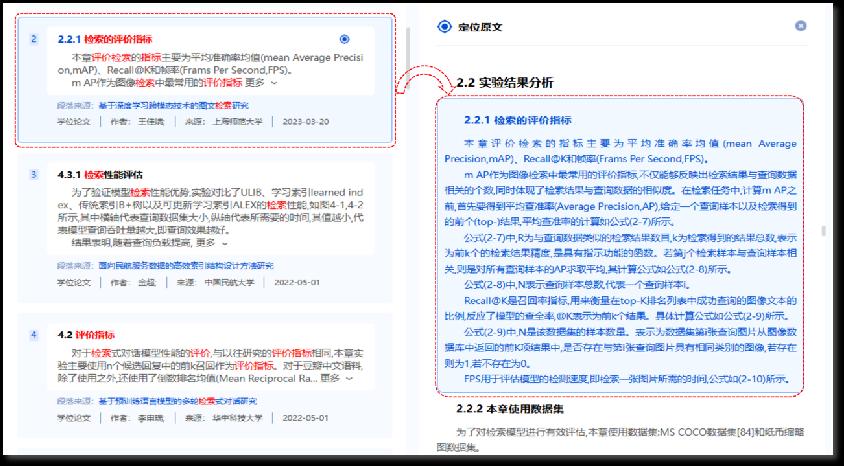Screen dimensions: 844x466
Task: Click the date 2023-03-20
Action: point(305,122)
